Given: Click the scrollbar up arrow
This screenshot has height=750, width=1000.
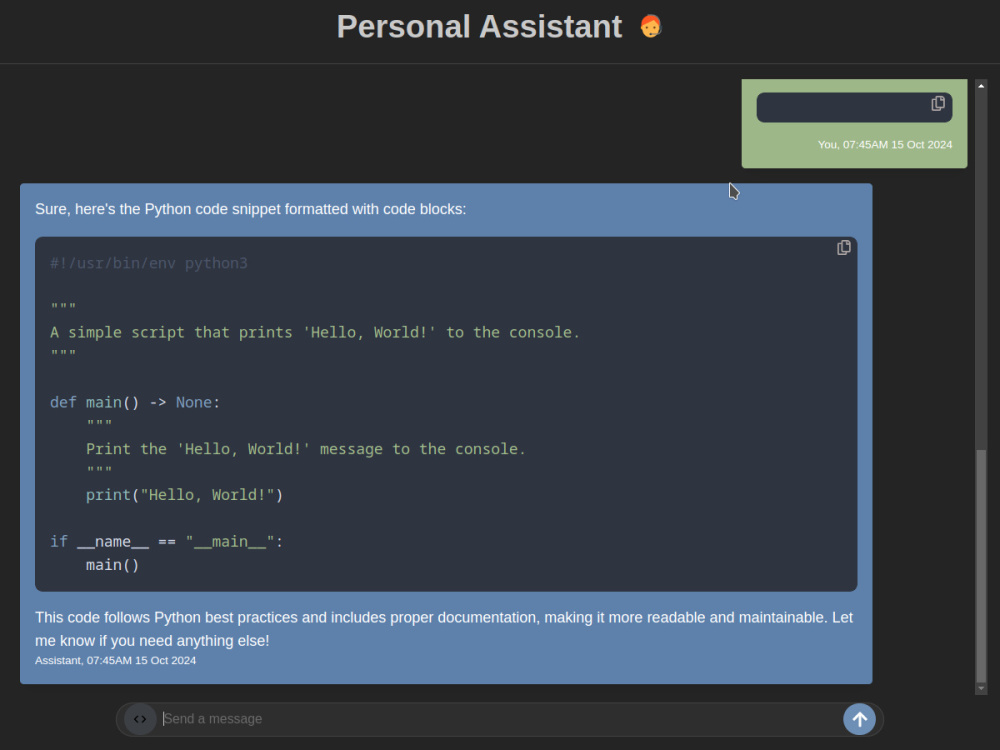Looking at the screenshot, I should pyautogui.click(x=981, y=85).
